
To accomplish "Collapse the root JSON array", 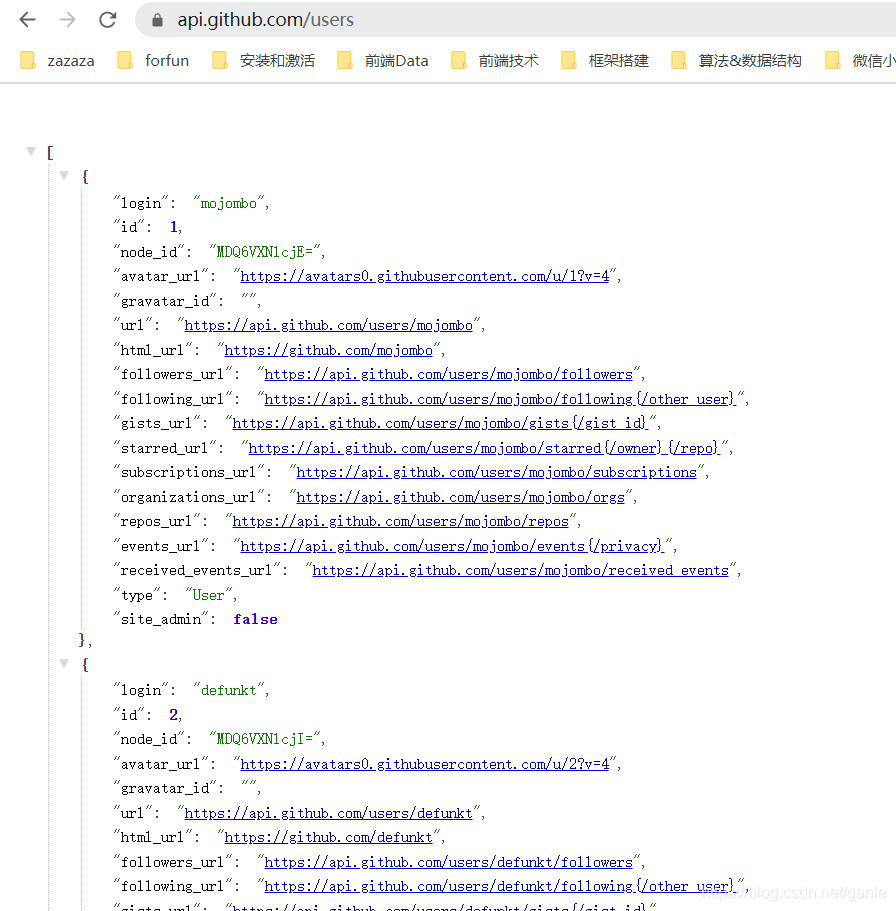I will click(x=31, y=151).
